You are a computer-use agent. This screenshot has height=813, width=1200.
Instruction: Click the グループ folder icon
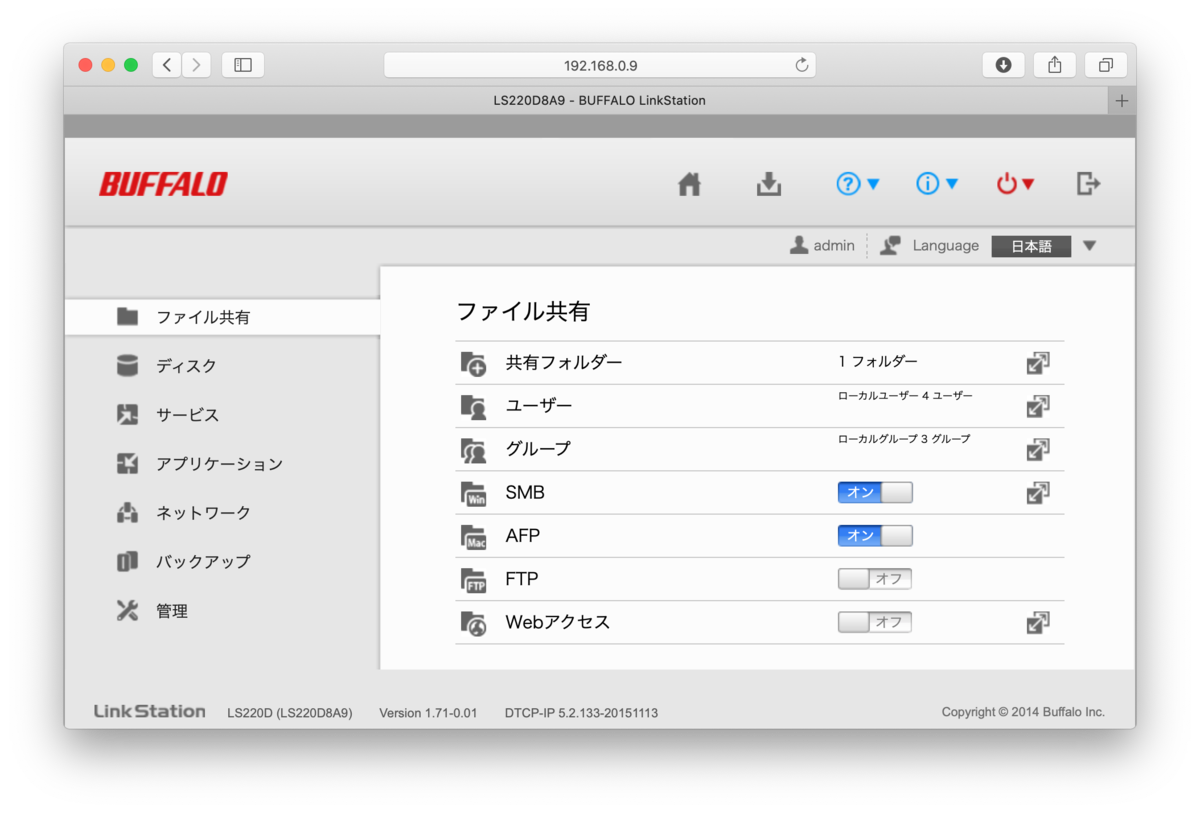(x=473, y=450)
